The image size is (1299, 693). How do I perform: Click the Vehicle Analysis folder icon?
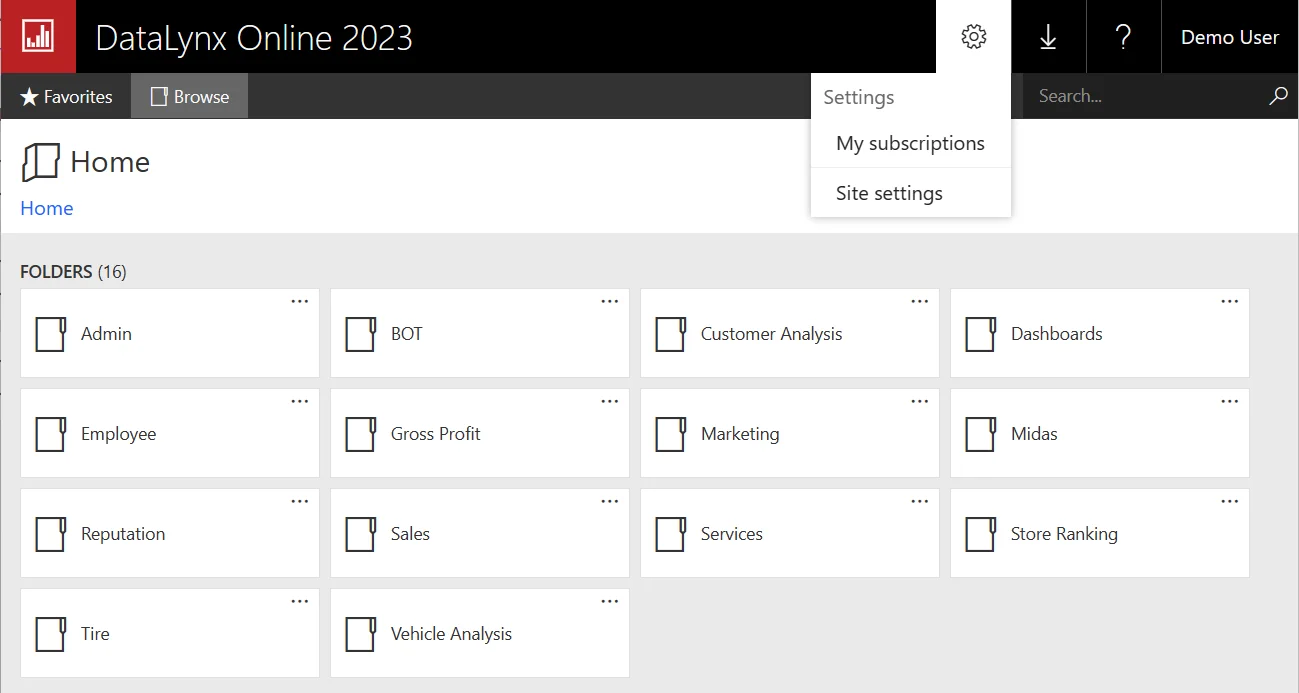tap(361, 634)
